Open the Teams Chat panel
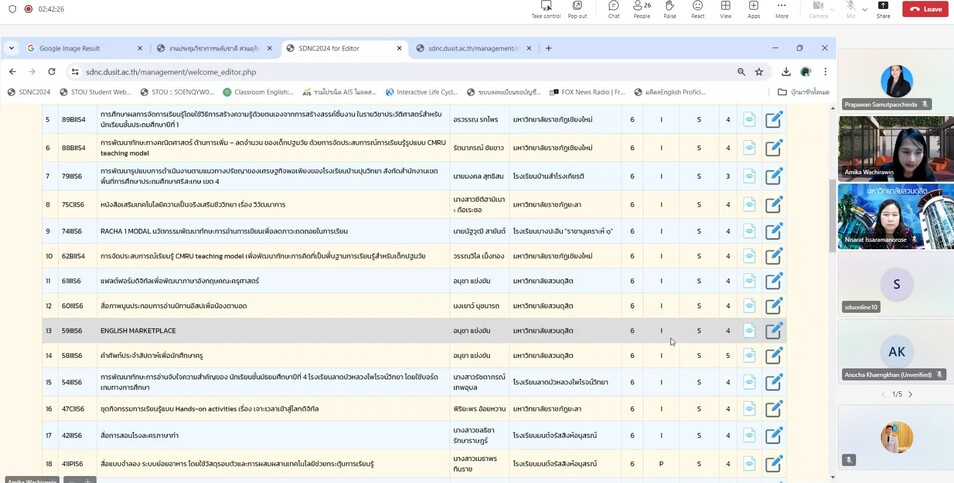954x483 pixels. coord(613,9)
